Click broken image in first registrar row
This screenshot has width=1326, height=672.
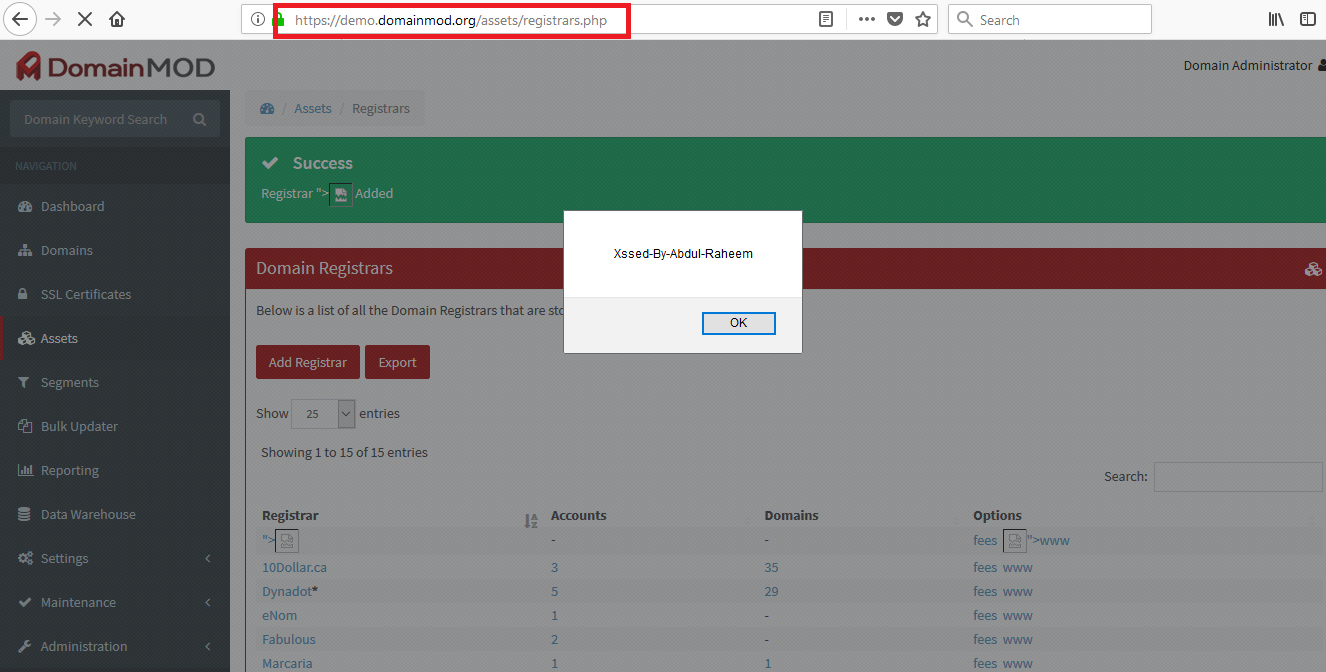pyautogui.click(x=287, y=541)
